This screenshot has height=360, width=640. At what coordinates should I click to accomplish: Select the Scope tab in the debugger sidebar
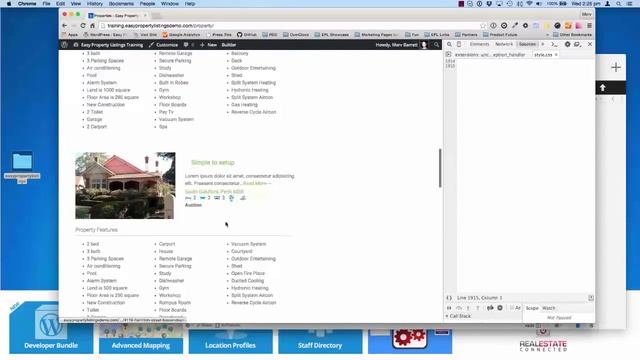(x=532, y=308)
